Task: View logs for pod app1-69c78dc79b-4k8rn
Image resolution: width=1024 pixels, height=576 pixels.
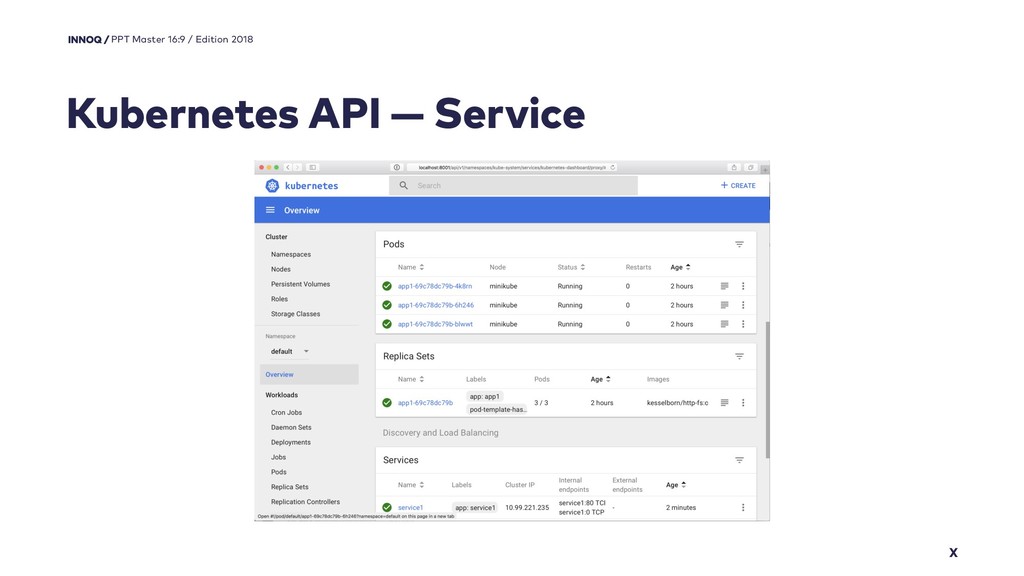Action: [724, 286]
